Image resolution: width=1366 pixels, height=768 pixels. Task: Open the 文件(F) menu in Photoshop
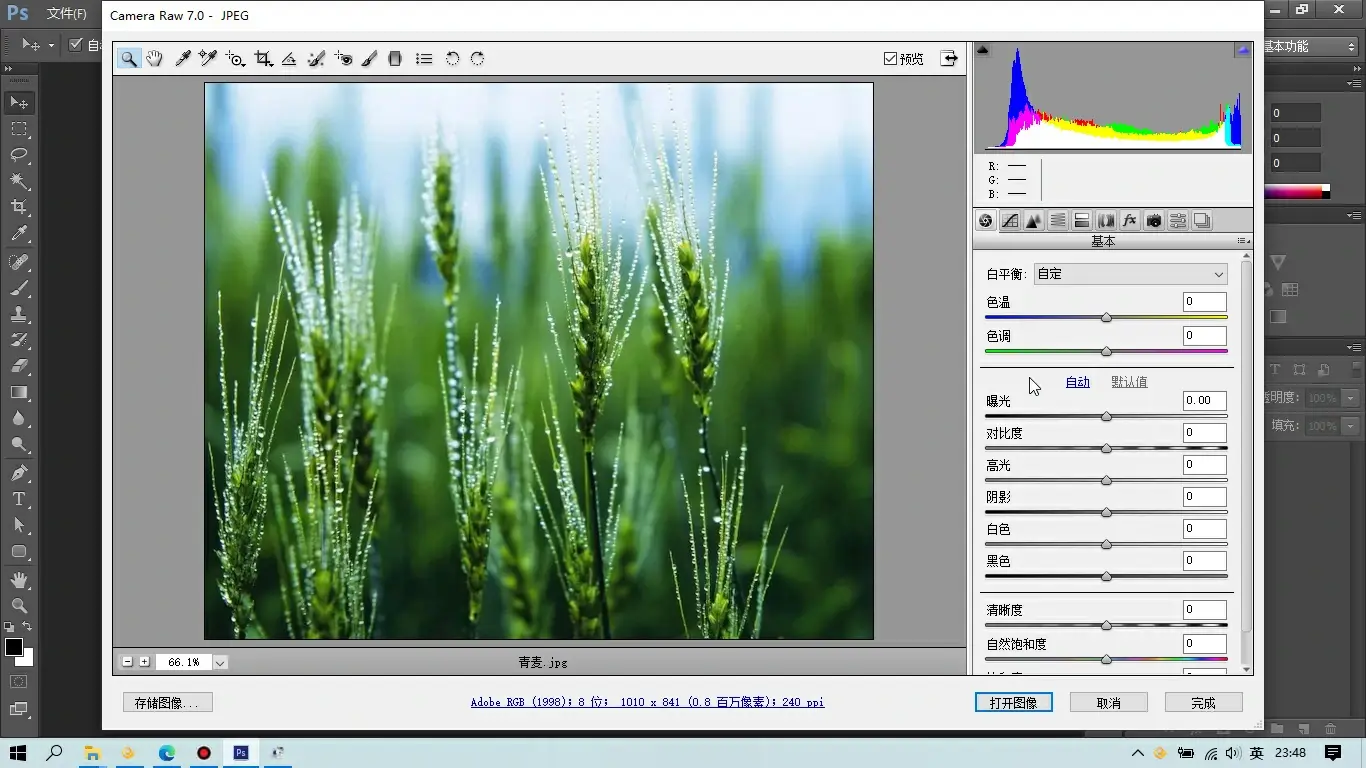point(67,14)
